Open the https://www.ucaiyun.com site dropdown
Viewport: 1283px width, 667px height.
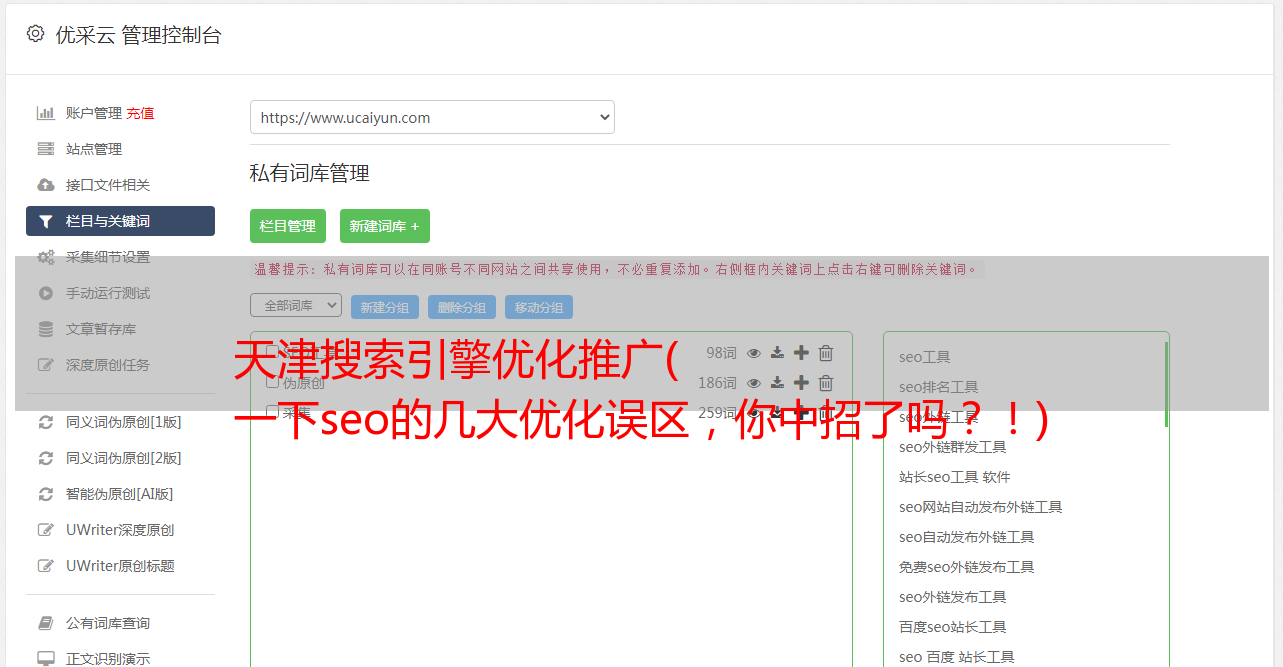[x=432, y=117]
